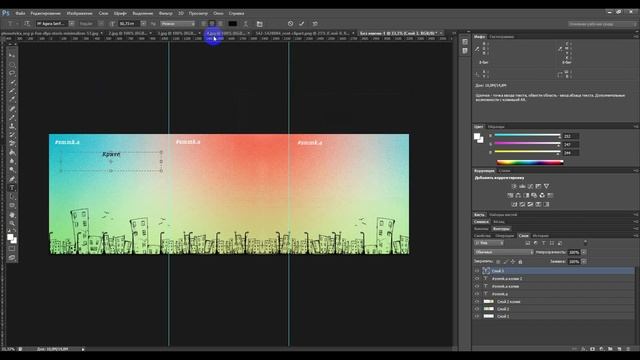The image size is (640, 360).
Task: Open the Операции panel tab
Action: coord(504,236)
